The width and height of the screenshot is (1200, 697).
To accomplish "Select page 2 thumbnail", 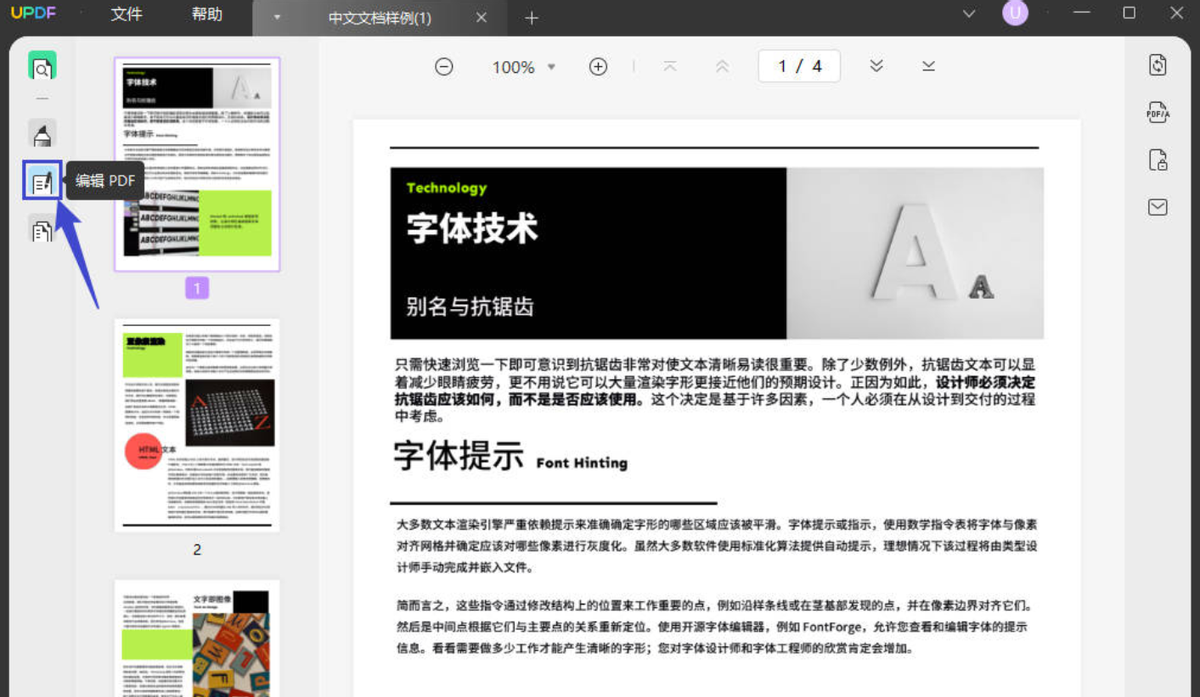I will 197,425.
